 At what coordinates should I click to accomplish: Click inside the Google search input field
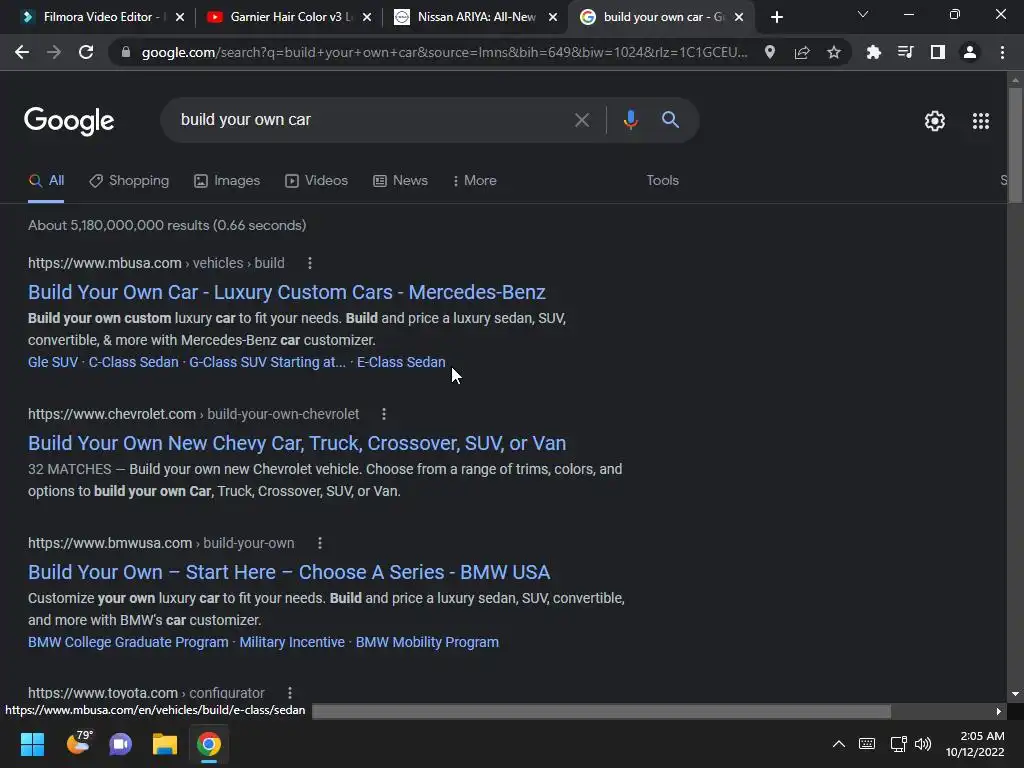point(372,120)
